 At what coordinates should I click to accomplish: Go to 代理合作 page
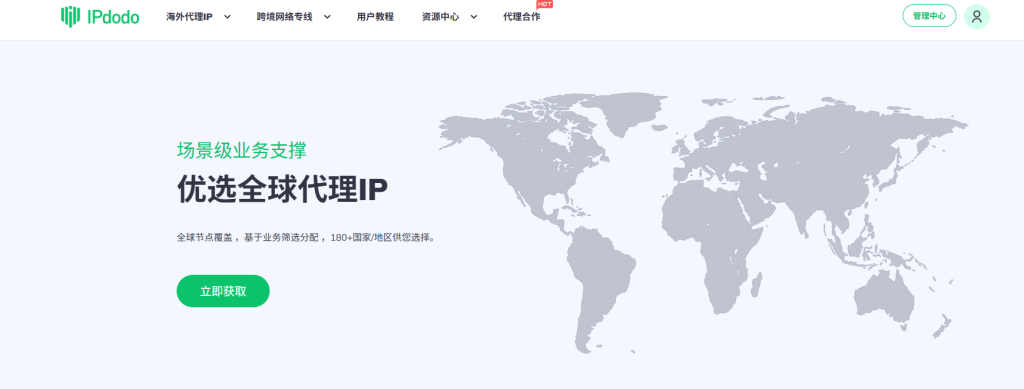point(522,17)
